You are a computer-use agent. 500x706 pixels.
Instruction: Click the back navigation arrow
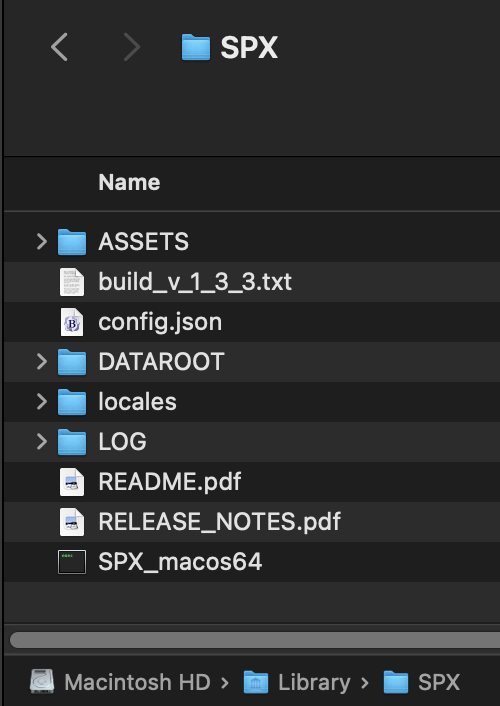click(59, 47)
